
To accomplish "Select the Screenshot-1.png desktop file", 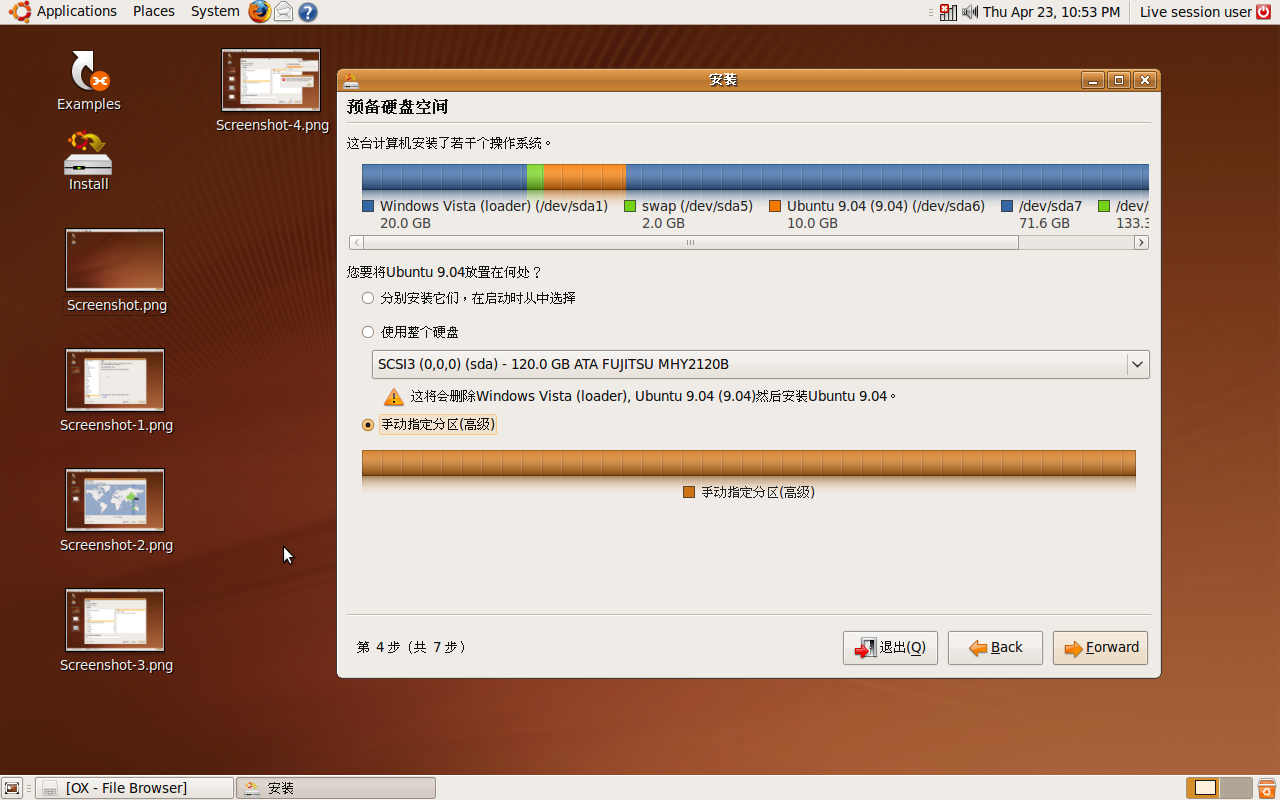I will pos(116,391).
